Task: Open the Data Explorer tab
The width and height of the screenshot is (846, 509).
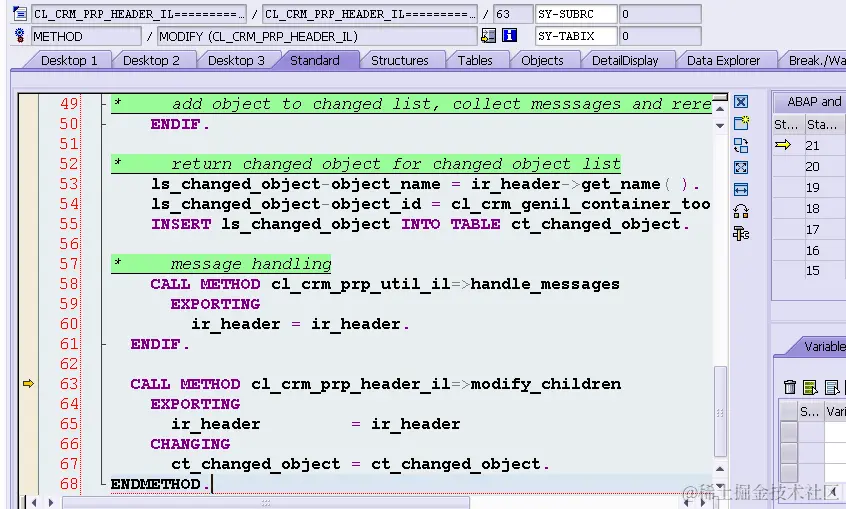Action: 723,60
